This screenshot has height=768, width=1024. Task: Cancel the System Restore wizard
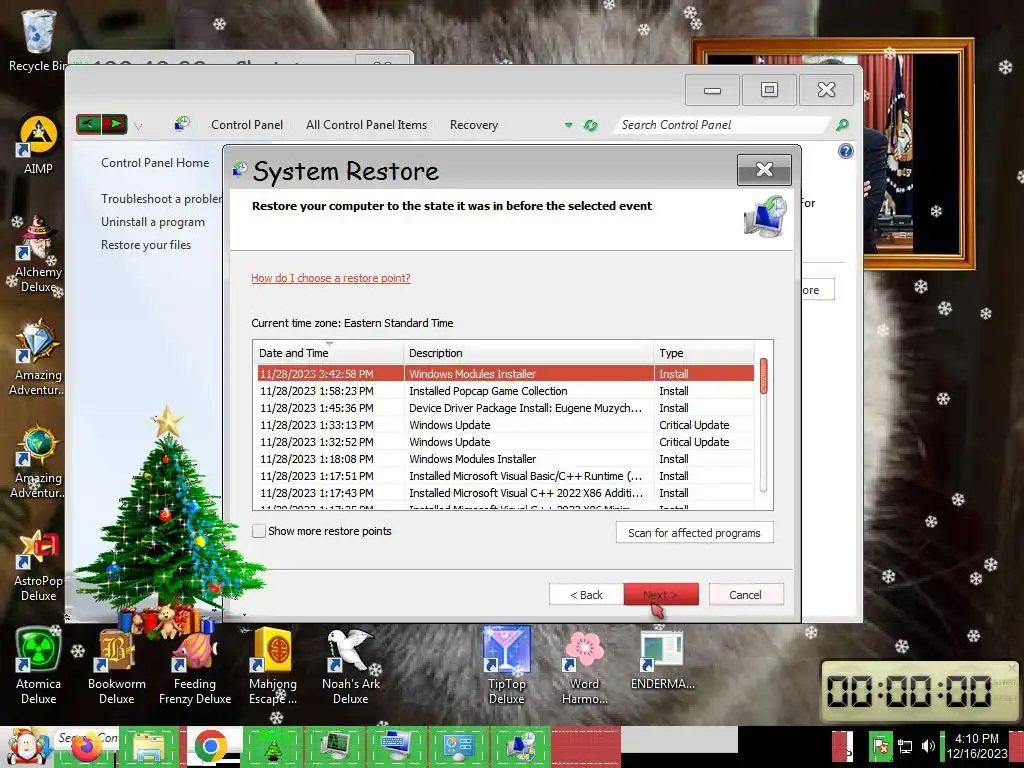pos(745,595)
